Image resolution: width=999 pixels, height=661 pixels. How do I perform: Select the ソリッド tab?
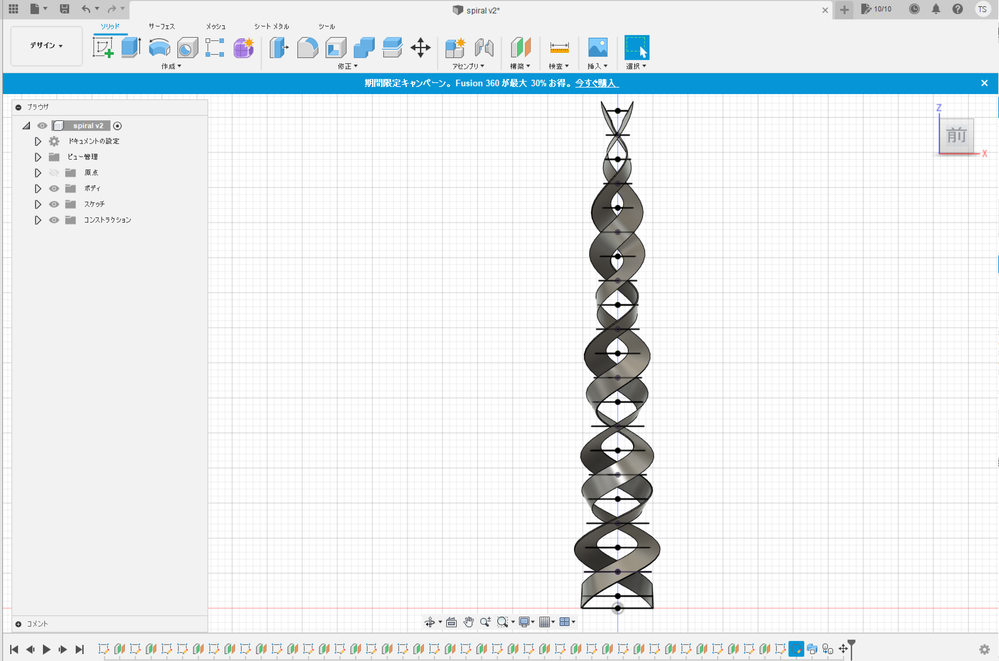[x=110, y=26]
